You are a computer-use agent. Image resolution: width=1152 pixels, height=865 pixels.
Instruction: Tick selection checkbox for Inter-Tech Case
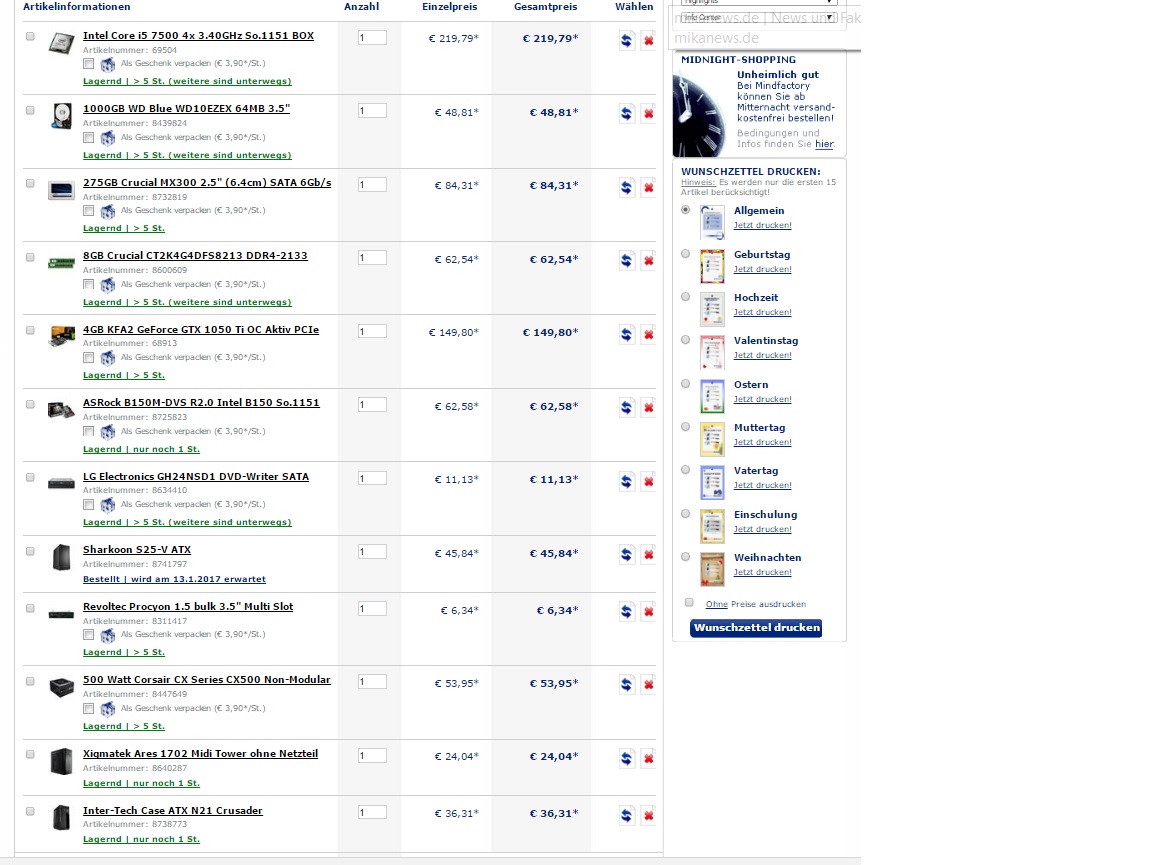coord(30,811)
